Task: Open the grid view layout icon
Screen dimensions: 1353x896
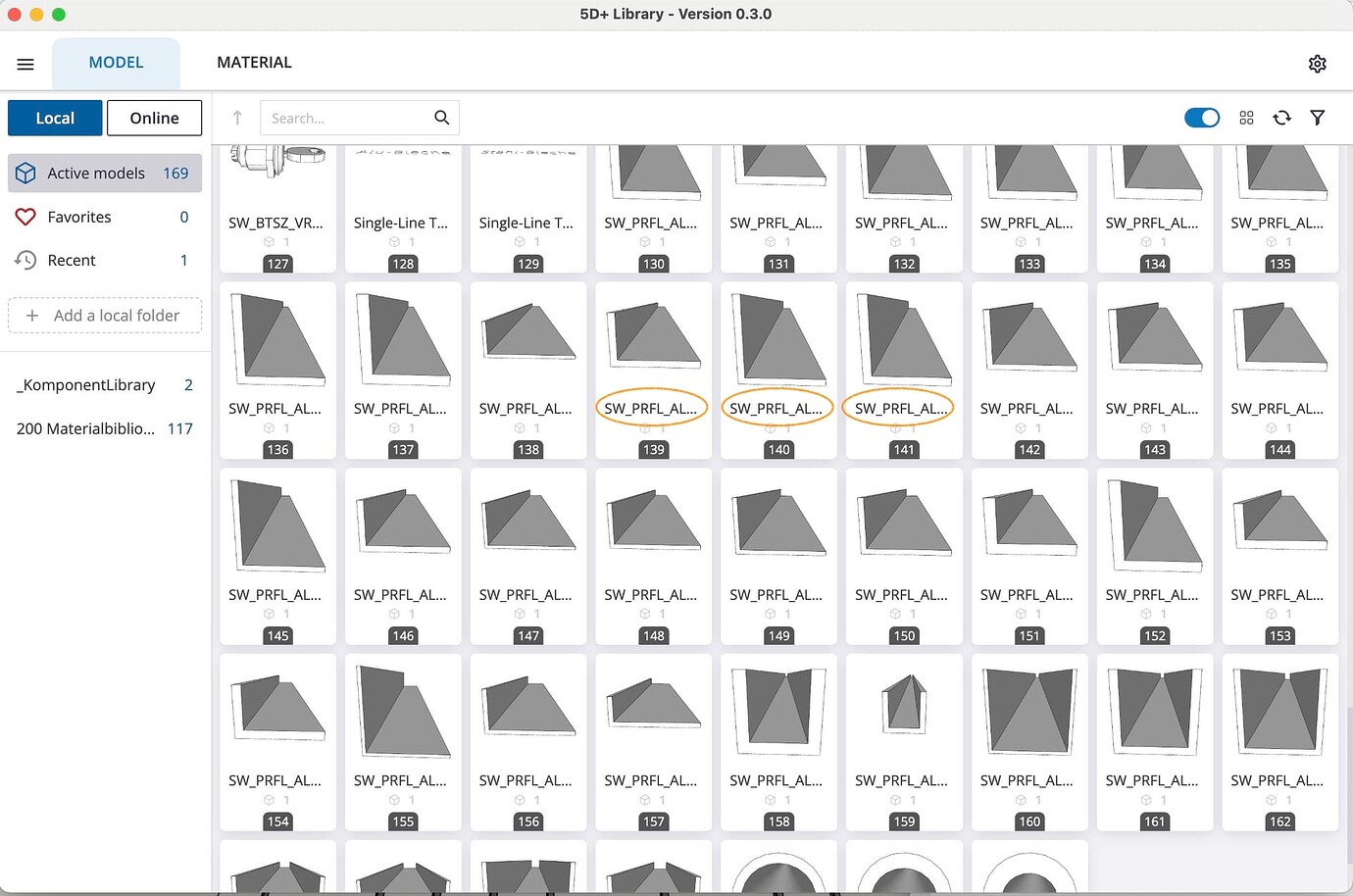Action: pos(1246,117)
